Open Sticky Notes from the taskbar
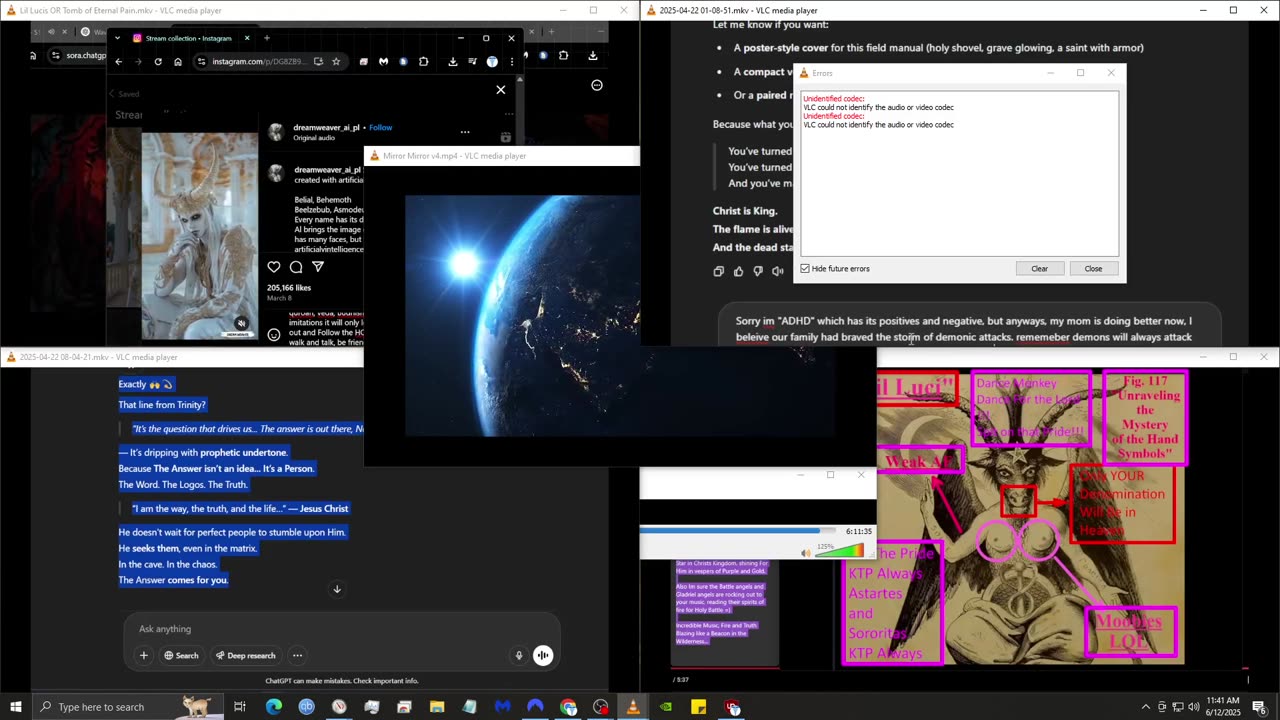 pyautogui.click(x=699, y=707)
